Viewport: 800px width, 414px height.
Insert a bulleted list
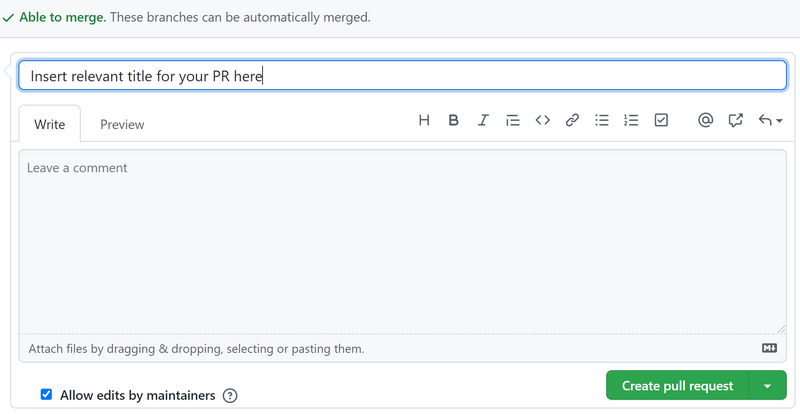(602, 120)
